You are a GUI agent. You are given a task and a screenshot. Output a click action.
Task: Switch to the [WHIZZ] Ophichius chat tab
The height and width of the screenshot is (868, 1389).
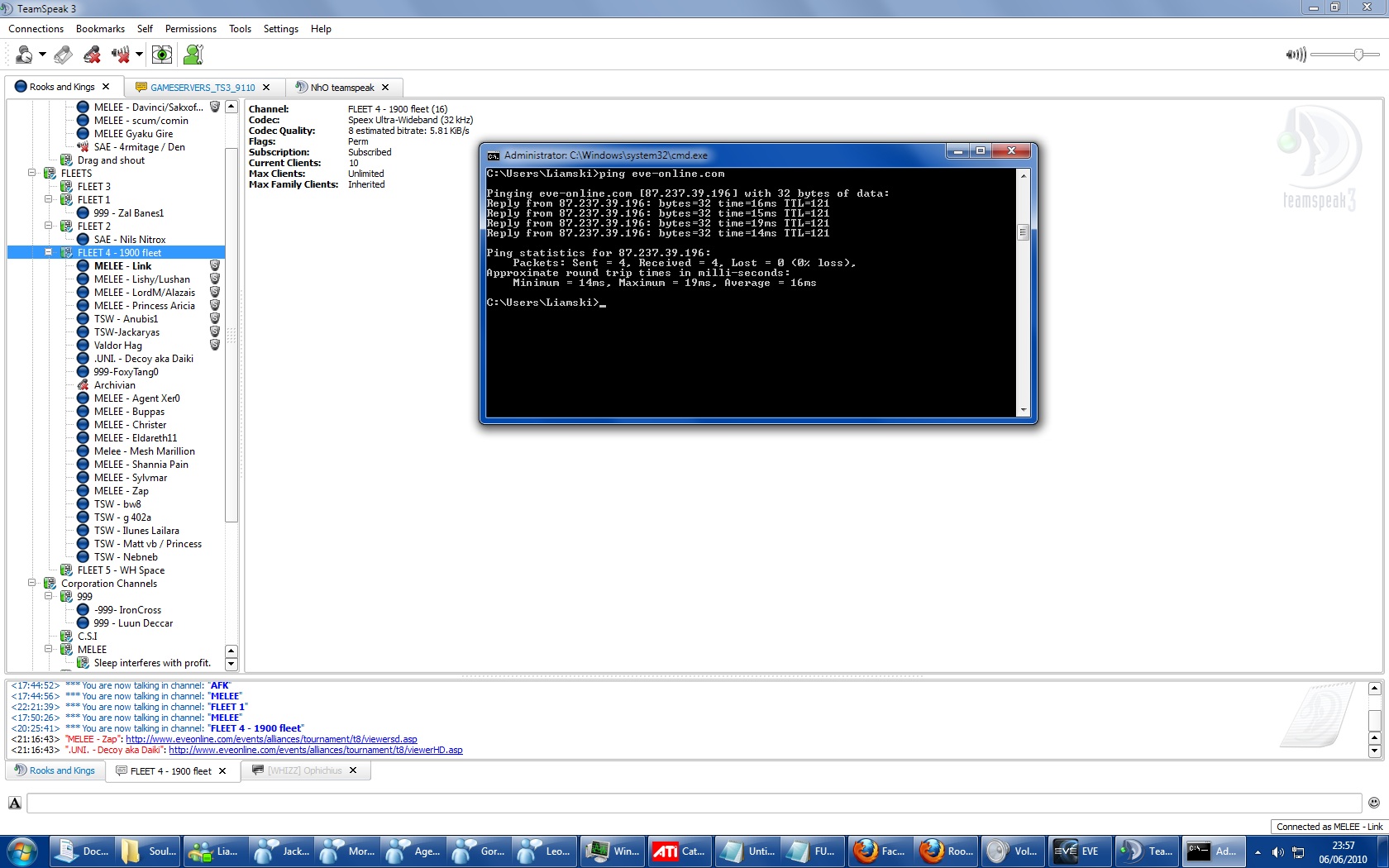coord(305,770)
